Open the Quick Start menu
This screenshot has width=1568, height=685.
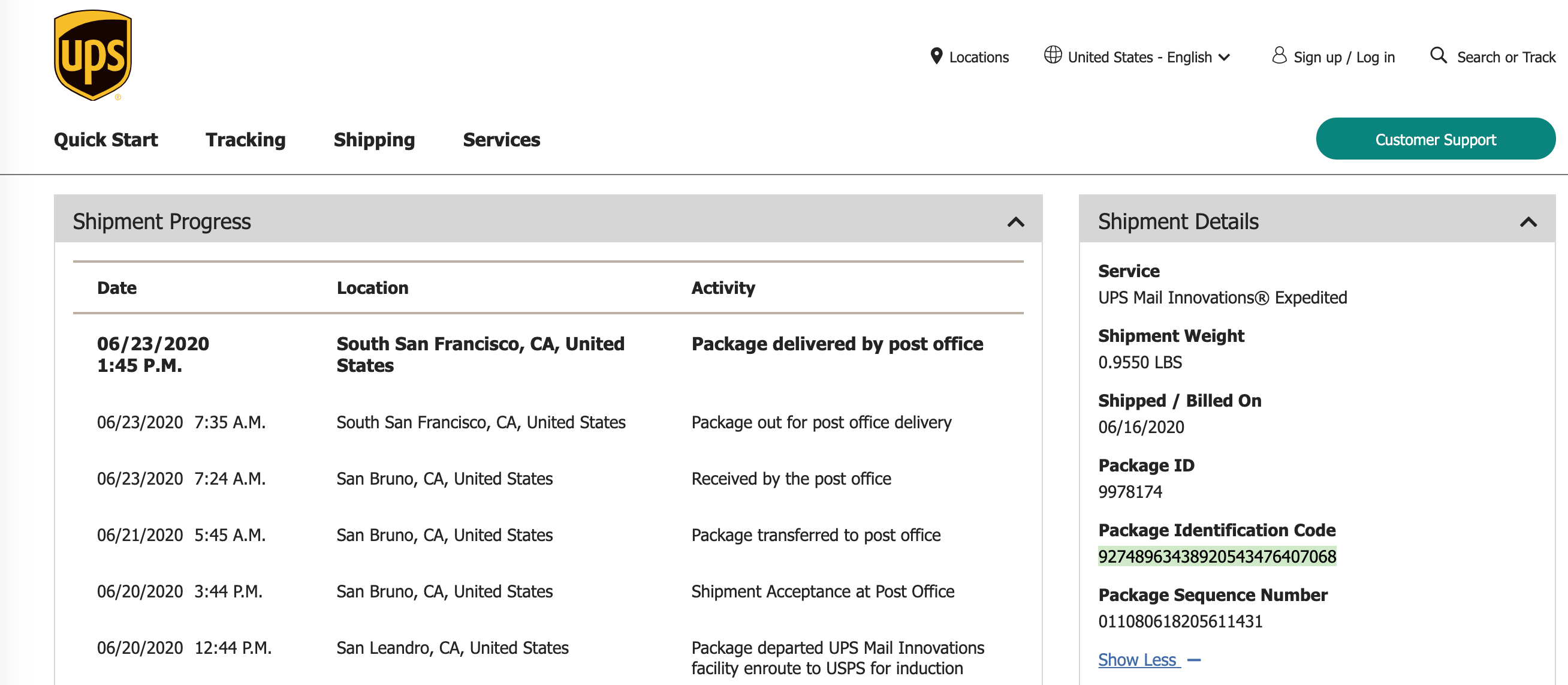click(x=105, y=140)
